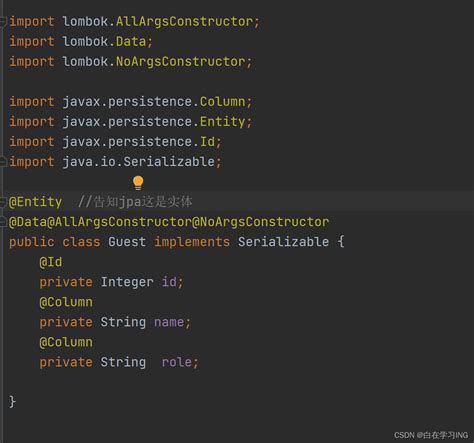Click the name field identifier
474x443 pixels.
pos(169,322)
